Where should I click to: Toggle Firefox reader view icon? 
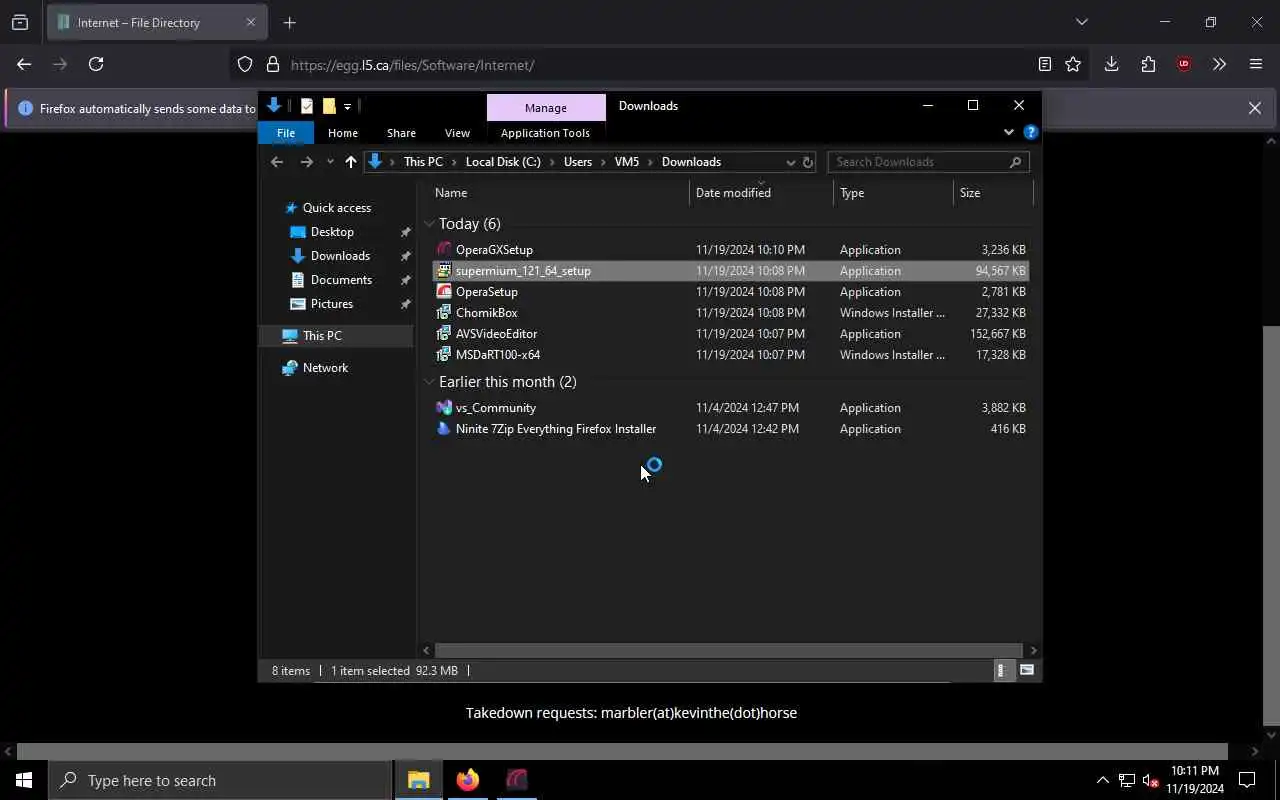[1044, 64]
